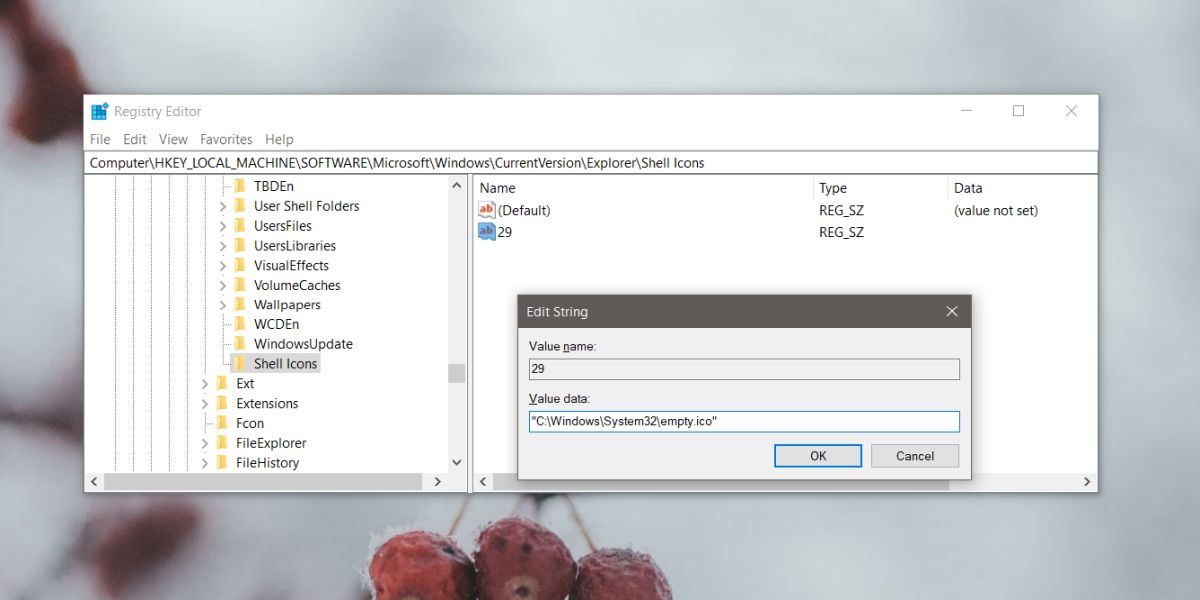
Task: Click the '(value not set)' data cell
Action: click(996, 210)
